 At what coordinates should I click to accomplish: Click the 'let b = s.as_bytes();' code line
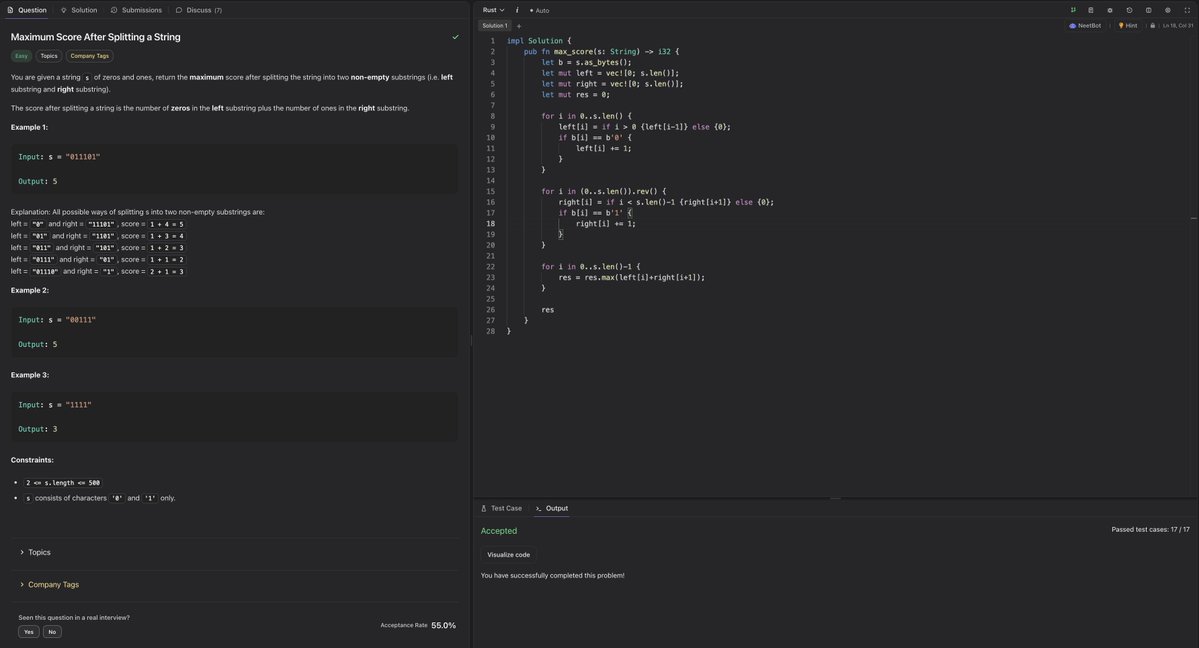click(x=587, y=62)
